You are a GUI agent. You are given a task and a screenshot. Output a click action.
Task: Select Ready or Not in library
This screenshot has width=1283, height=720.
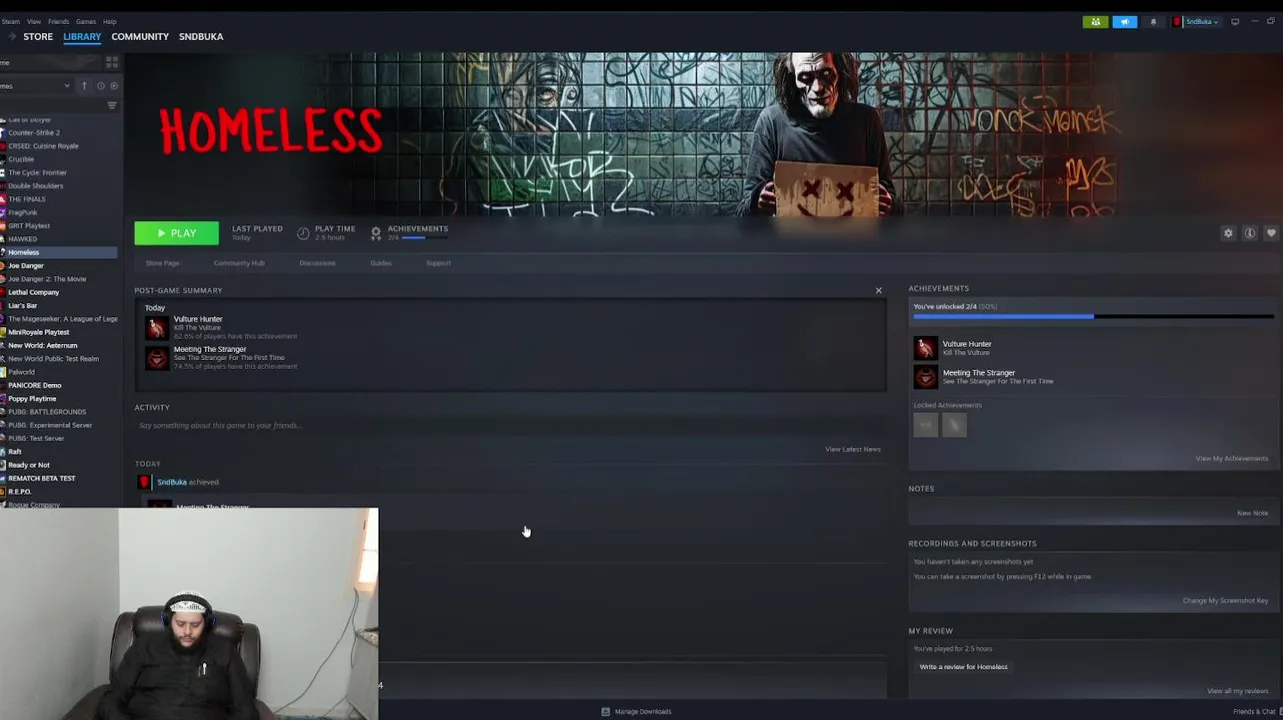[x=29, y=465]
